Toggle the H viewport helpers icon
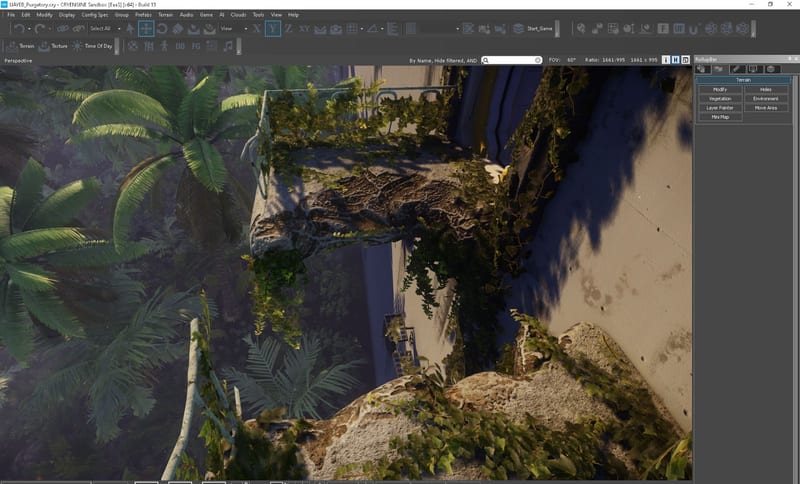Image resolution: width=800 pixels, height=484 pixels. 676,60
